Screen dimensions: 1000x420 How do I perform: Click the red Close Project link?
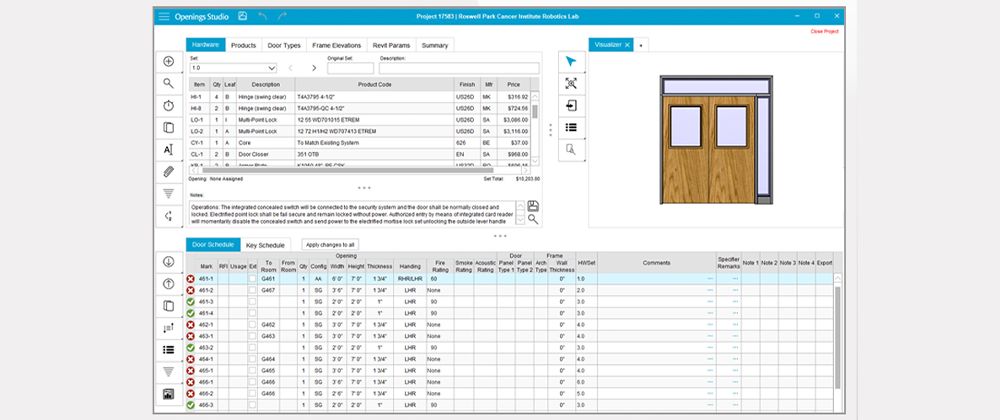(825, 31)
